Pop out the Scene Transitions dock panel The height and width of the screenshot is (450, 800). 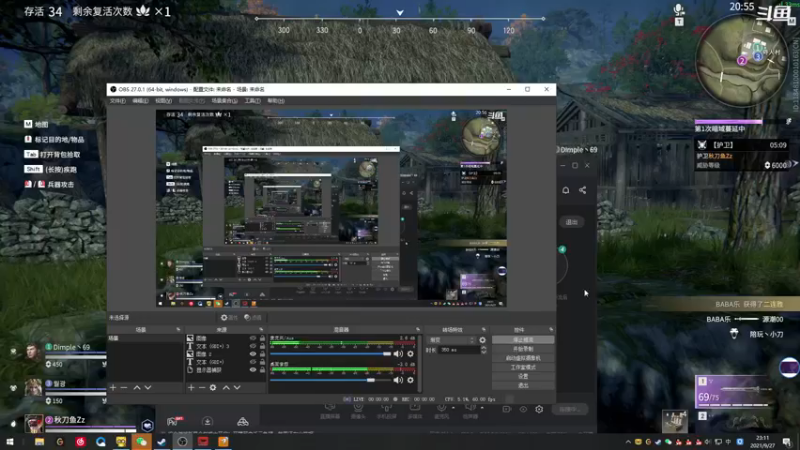(x=484, y=330)
